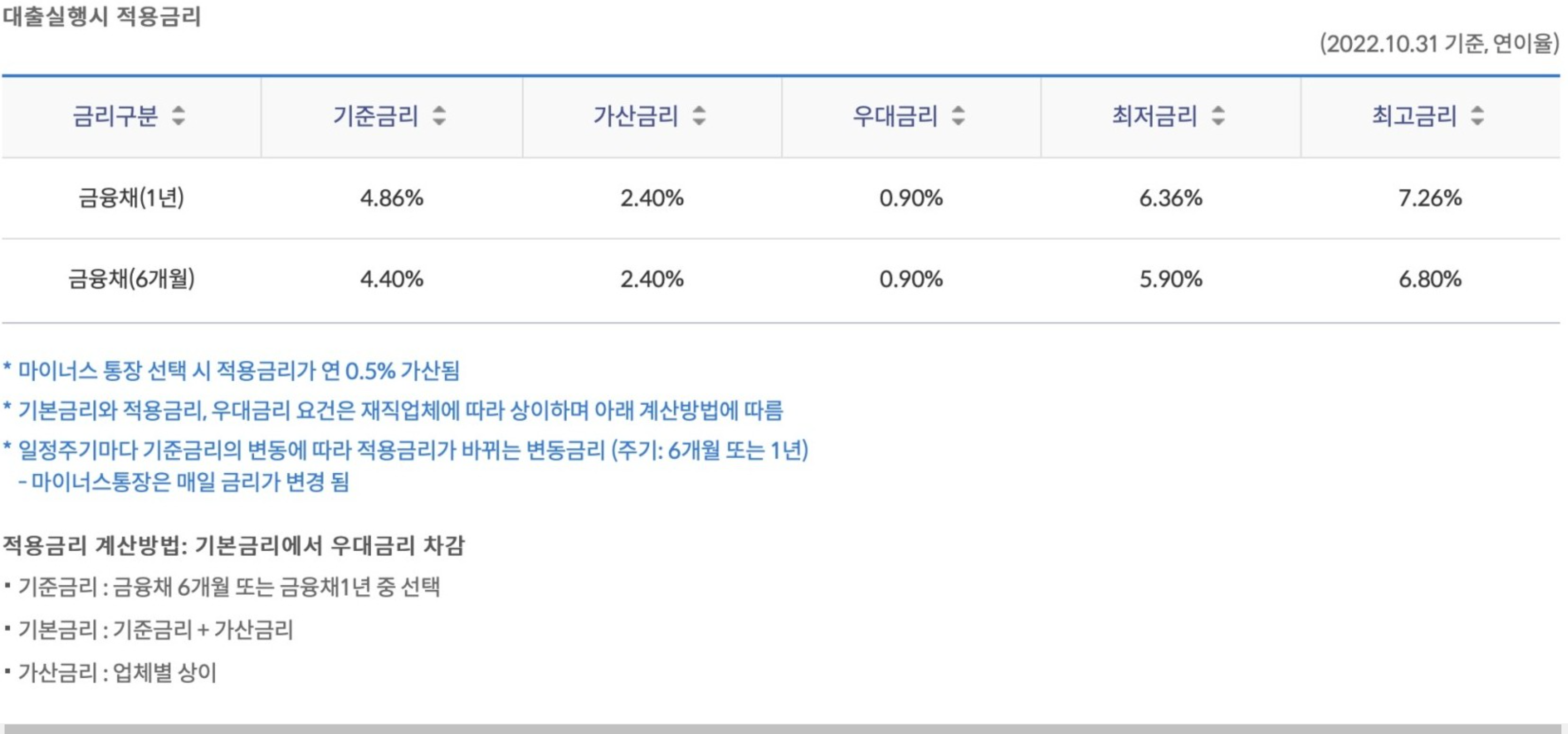
Task: Select the 금리구분 column header
Action: coord(115,115)
